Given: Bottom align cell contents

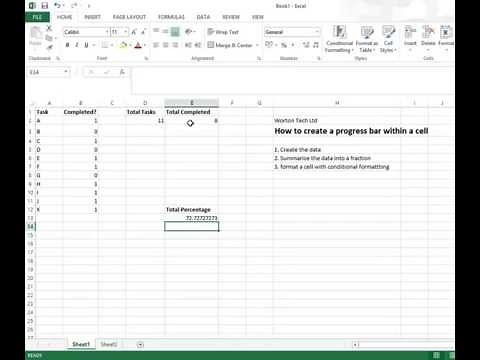Looking at the screenshot, I should coord(175,32).
